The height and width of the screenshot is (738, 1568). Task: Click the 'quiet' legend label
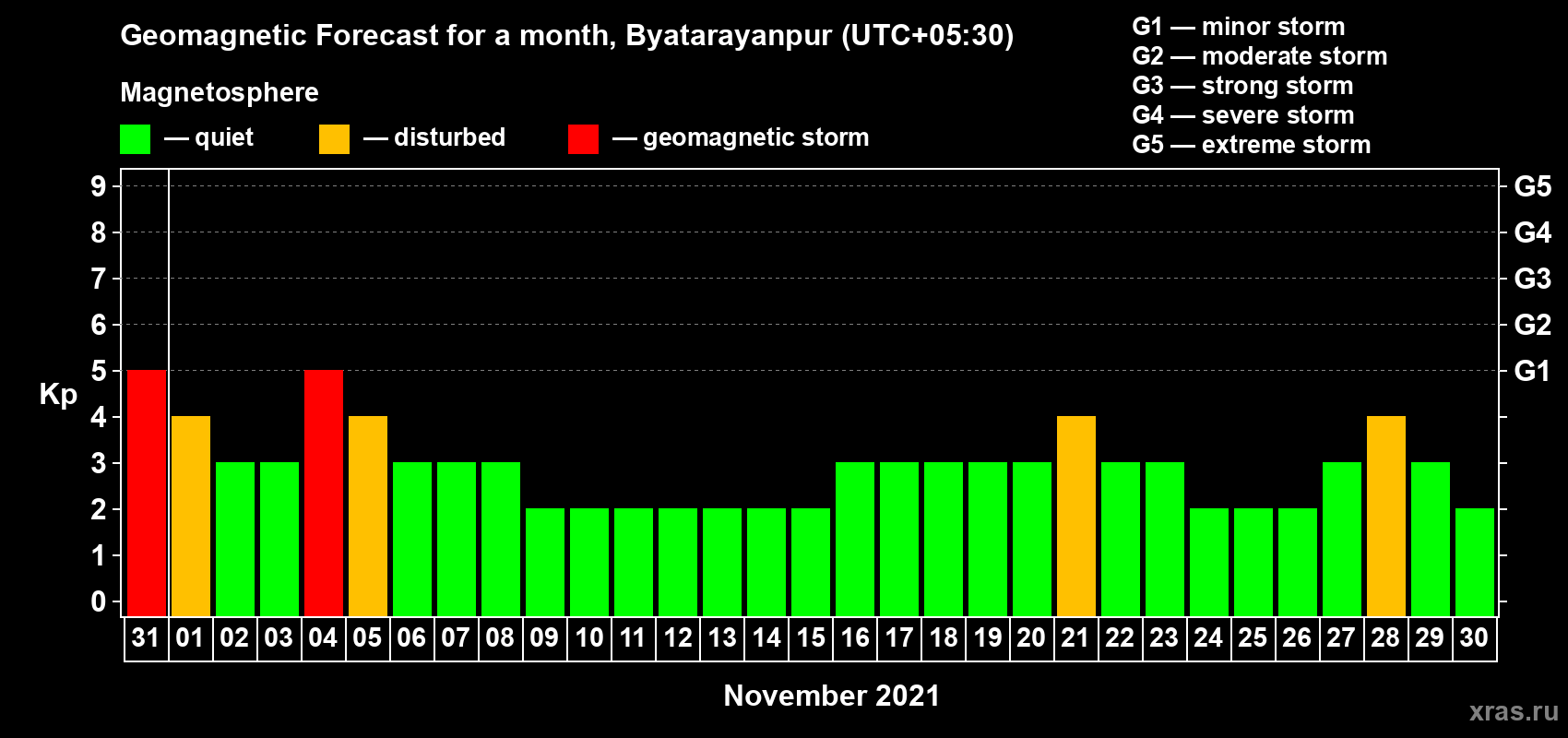224,137
